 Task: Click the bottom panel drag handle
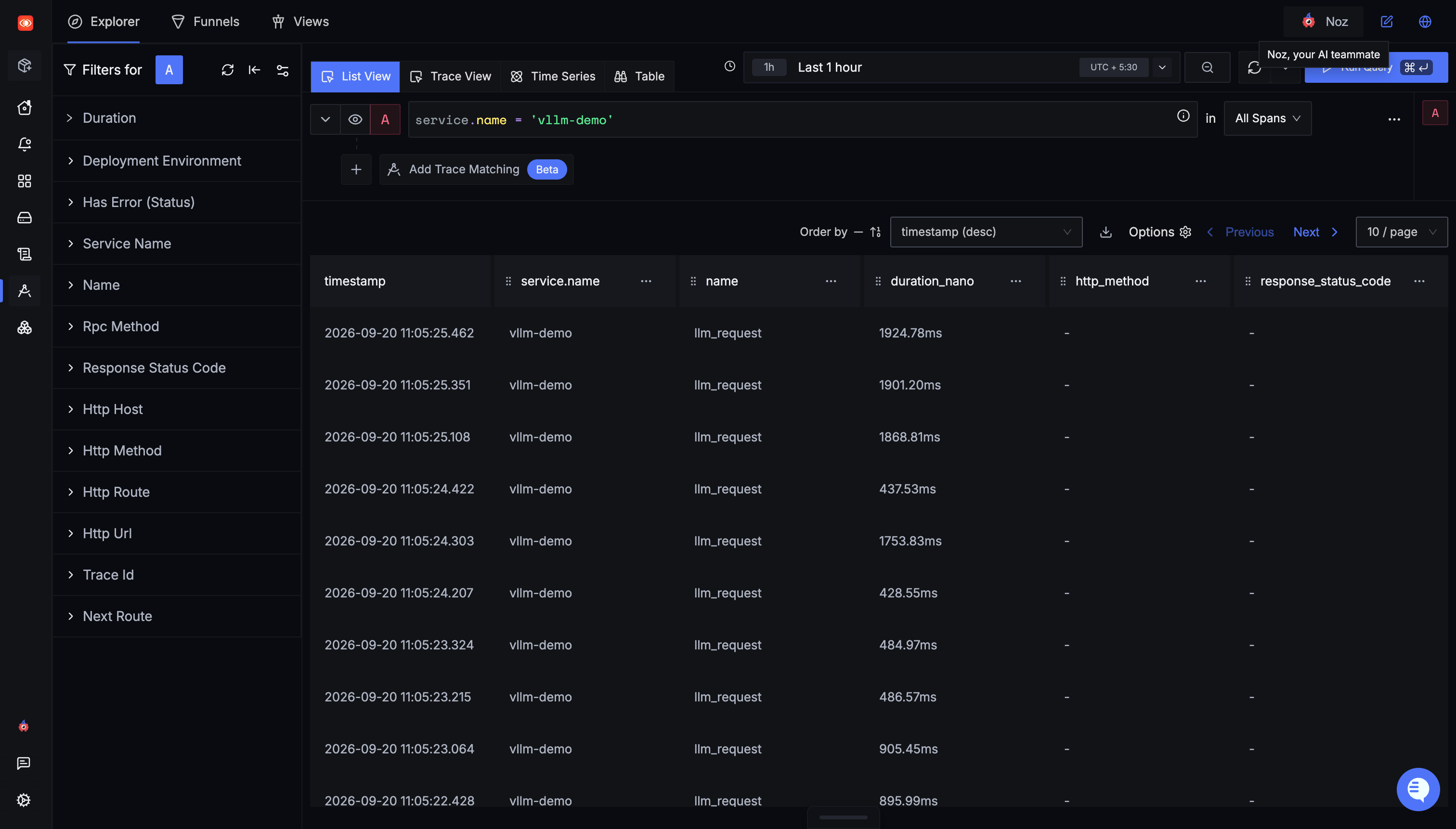tap(843, 817)
